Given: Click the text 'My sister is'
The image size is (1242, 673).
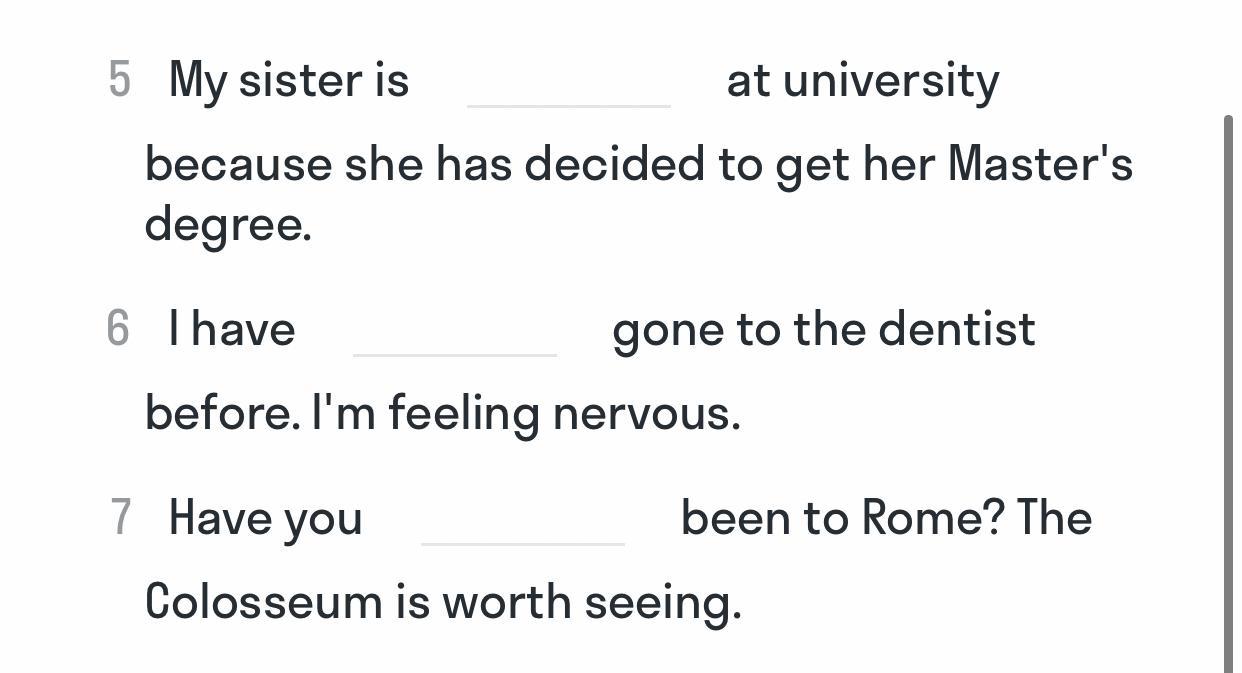Looking at the screenshot, I should [x=289, y=80].
